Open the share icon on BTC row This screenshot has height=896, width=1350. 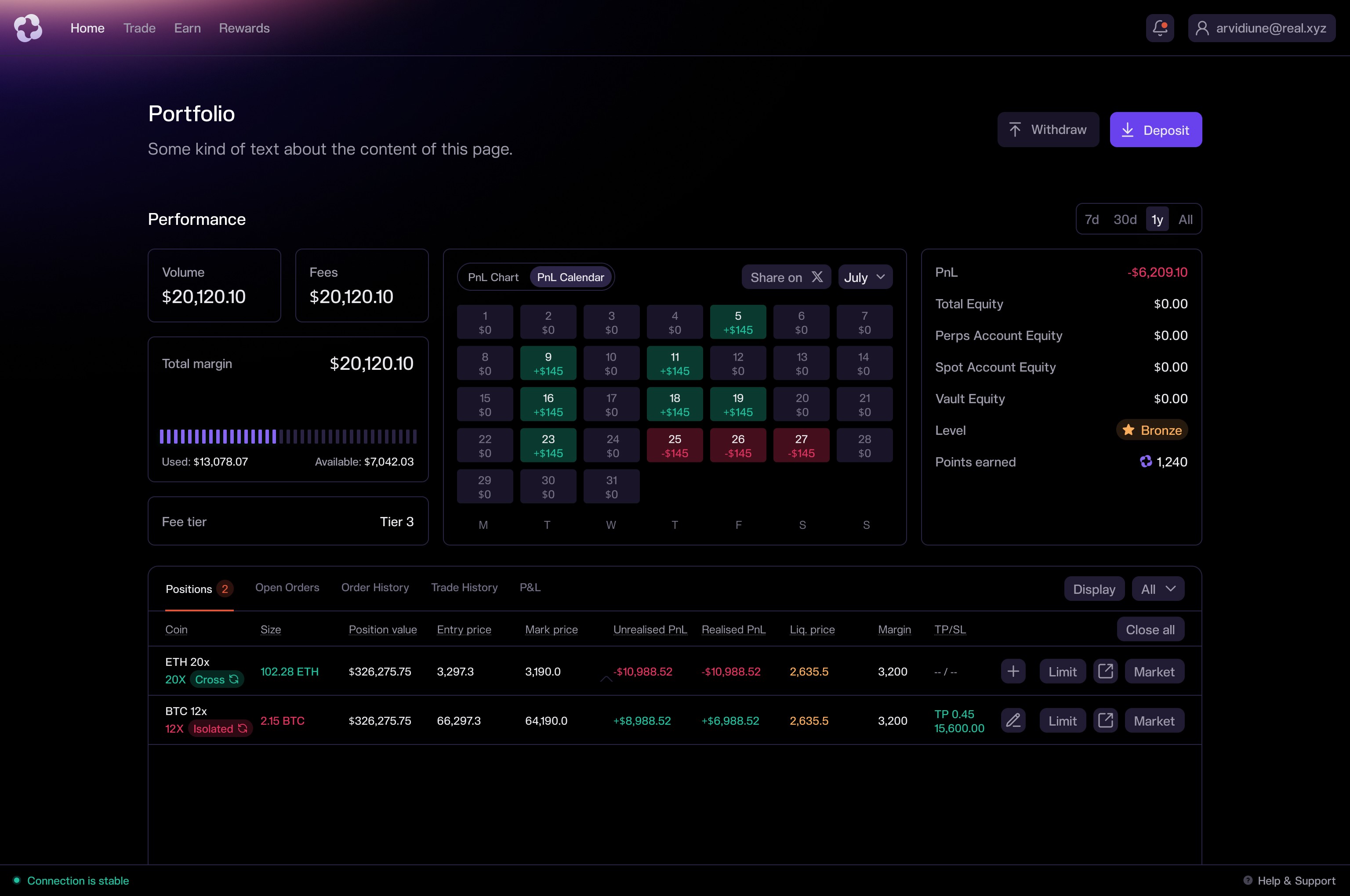point(1105,721)
